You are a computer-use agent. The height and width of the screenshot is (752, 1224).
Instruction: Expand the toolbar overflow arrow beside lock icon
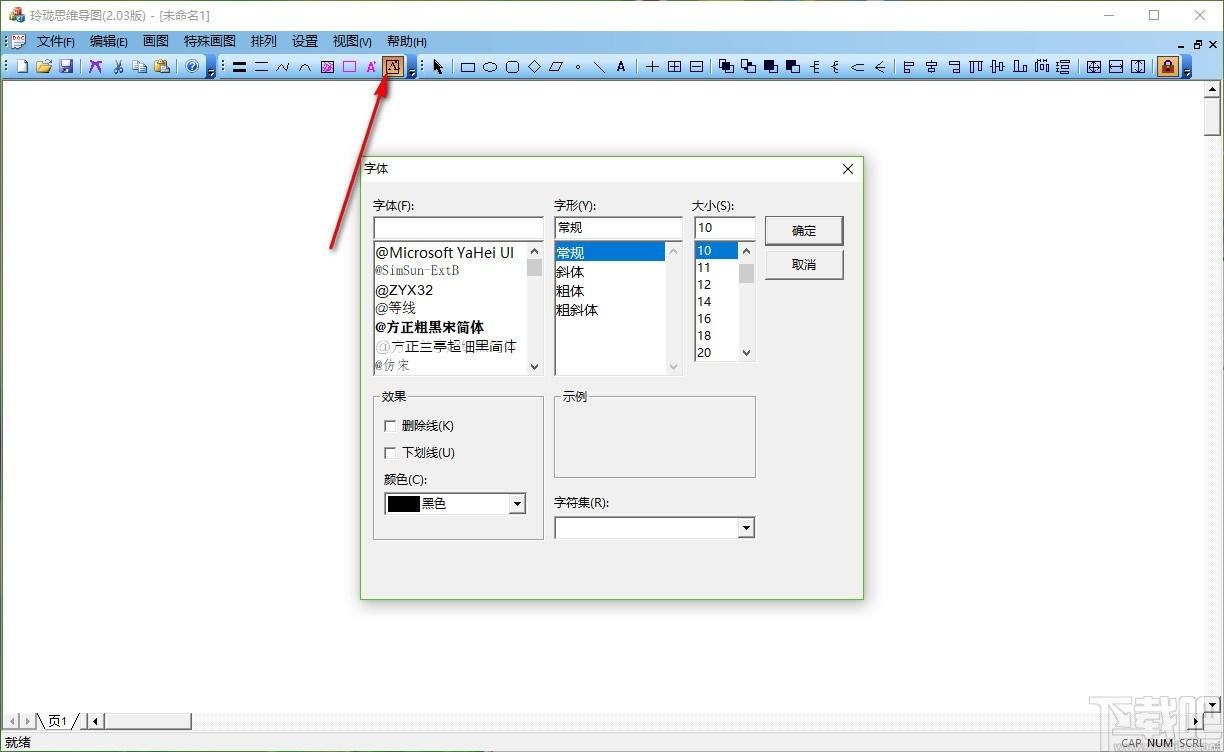[x=1186, y=68]
